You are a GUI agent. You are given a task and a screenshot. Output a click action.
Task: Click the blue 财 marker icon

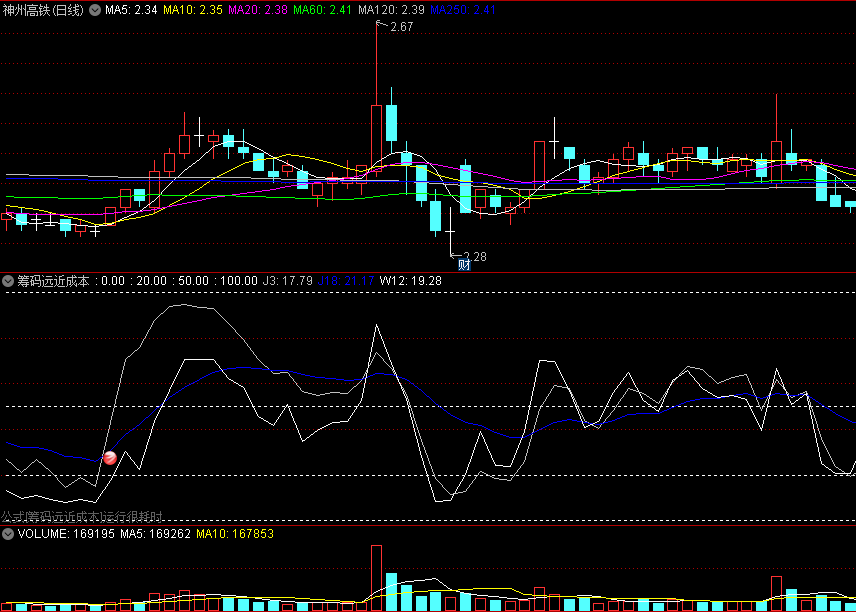(x=464, y=265)
